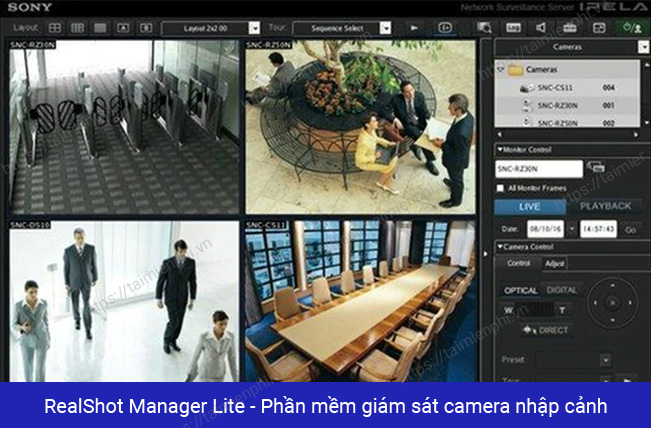Click the W wide zoom button
This screenshot has height=428, width=651.
coord(509,310)
